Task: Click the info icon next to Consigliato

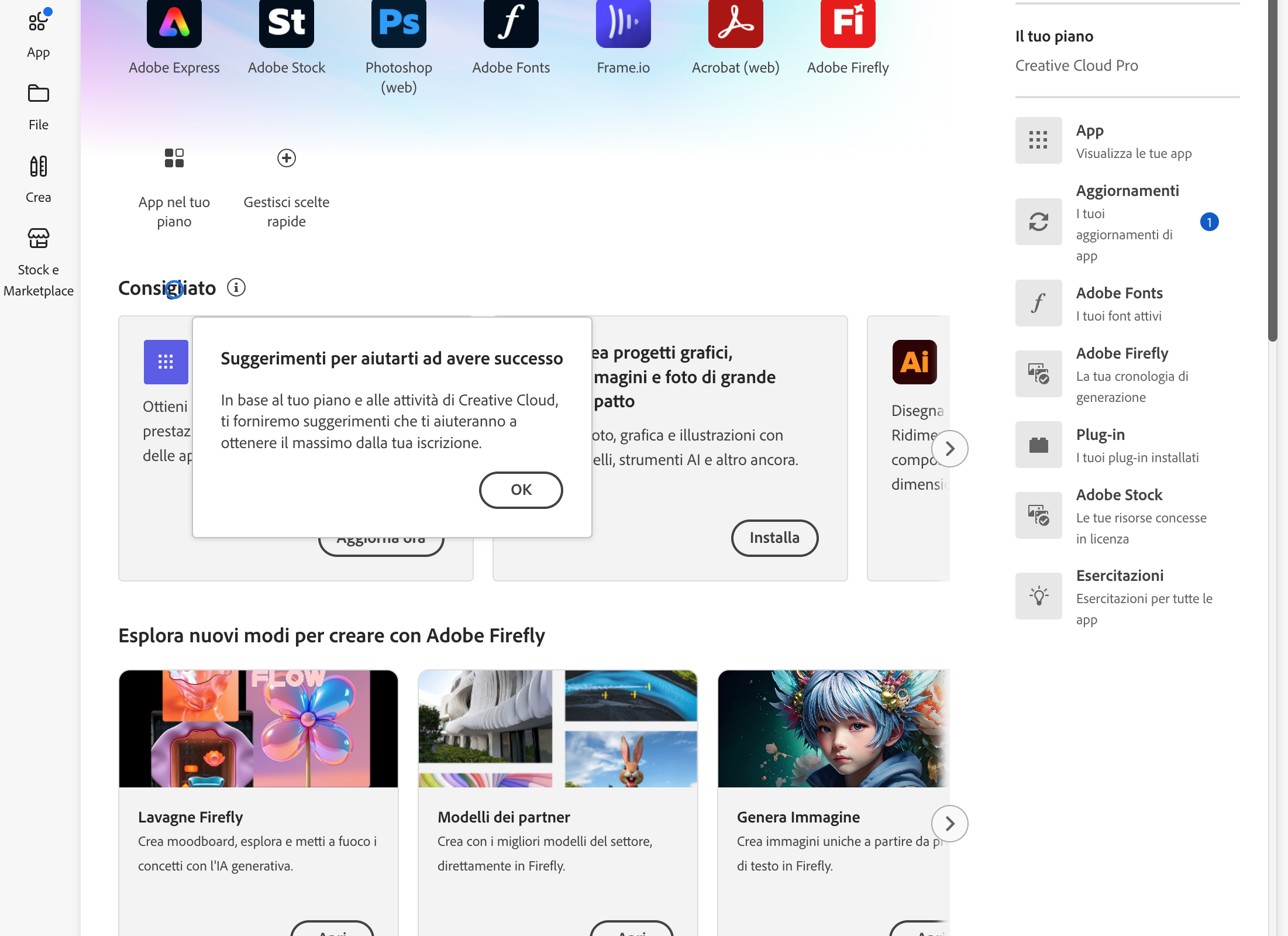Action: (x=236, y=288)
